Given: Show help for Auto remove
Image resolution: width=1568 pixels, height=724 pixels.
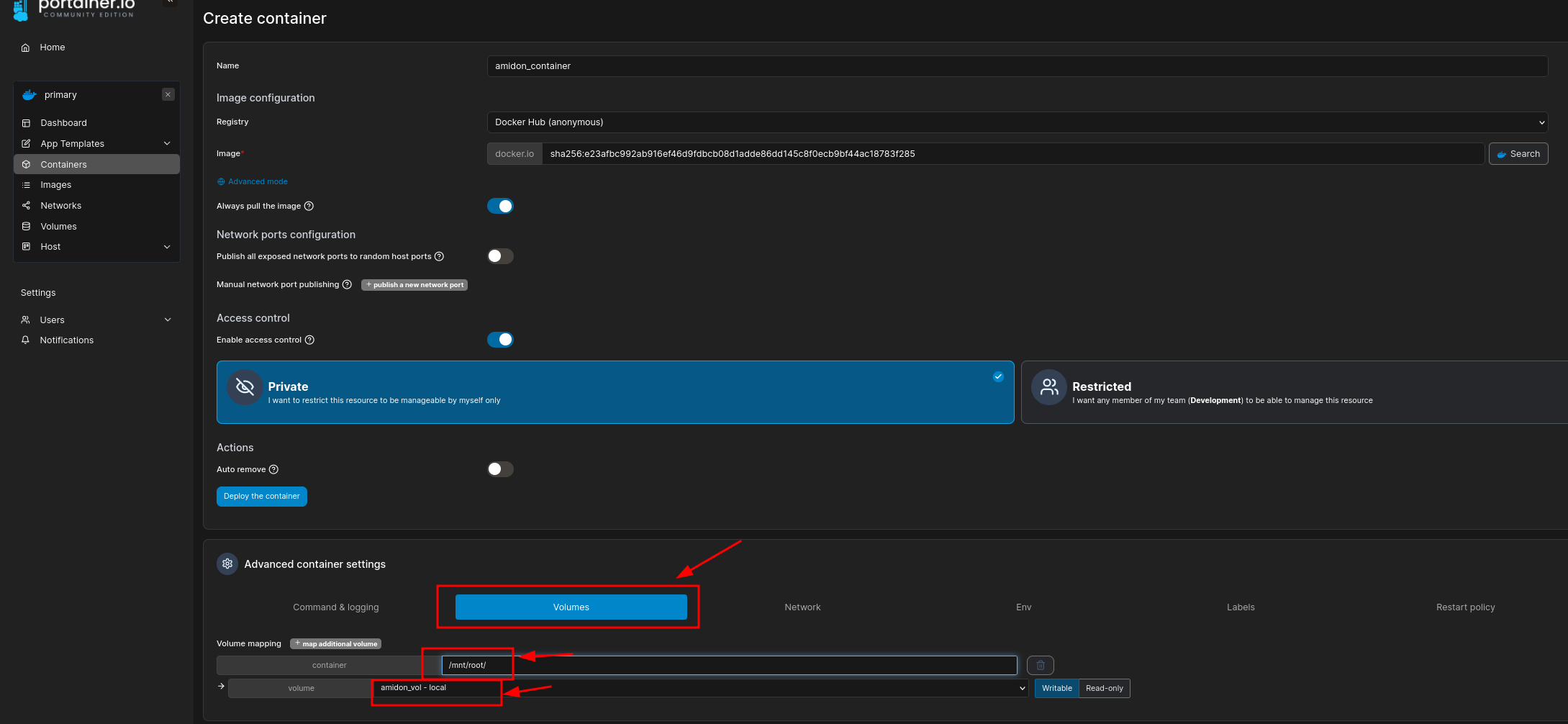Looking at the screenshot, I should [273, 470].
